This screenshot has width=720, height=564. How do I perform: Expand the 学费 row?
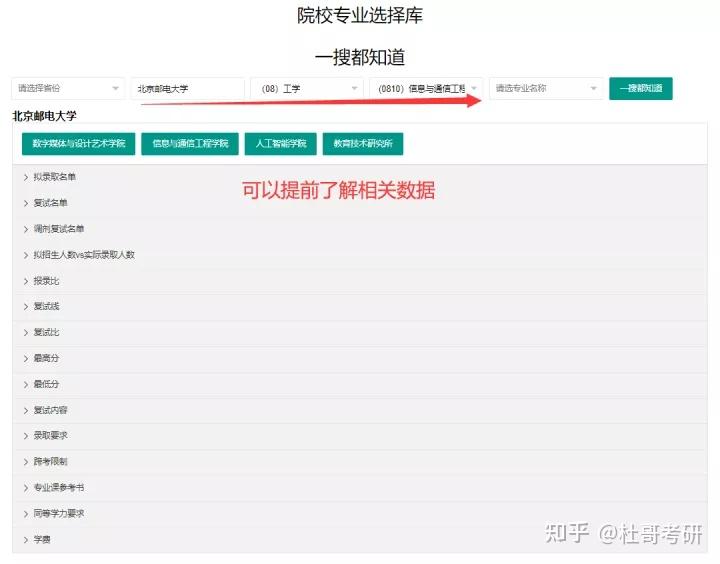360,540
